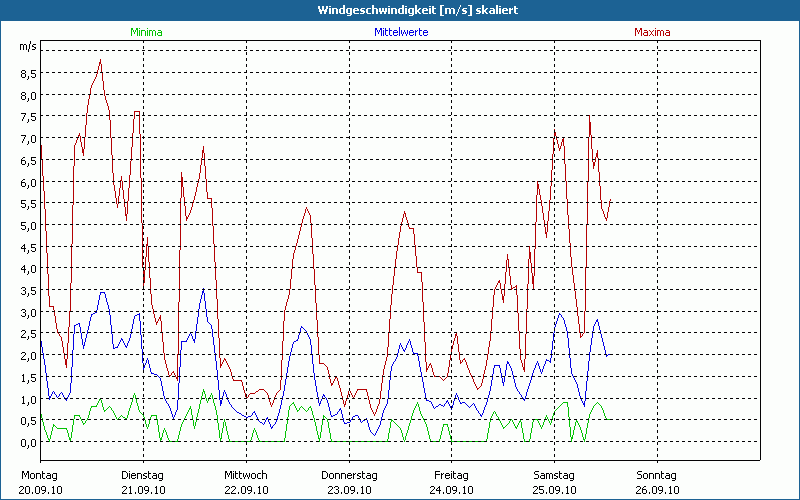Screen dimensions: 800x500
Task: Click the 2,5 y-axis value
Action: tap(29, 334)
